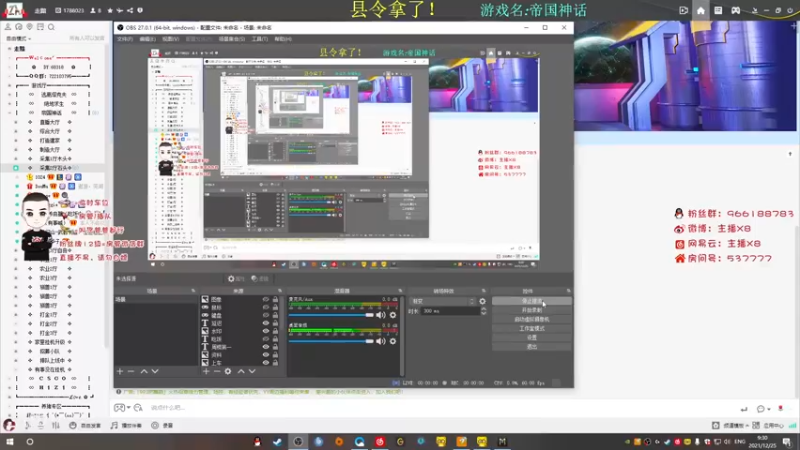Open the home icon in YY top right

point(701,10)
